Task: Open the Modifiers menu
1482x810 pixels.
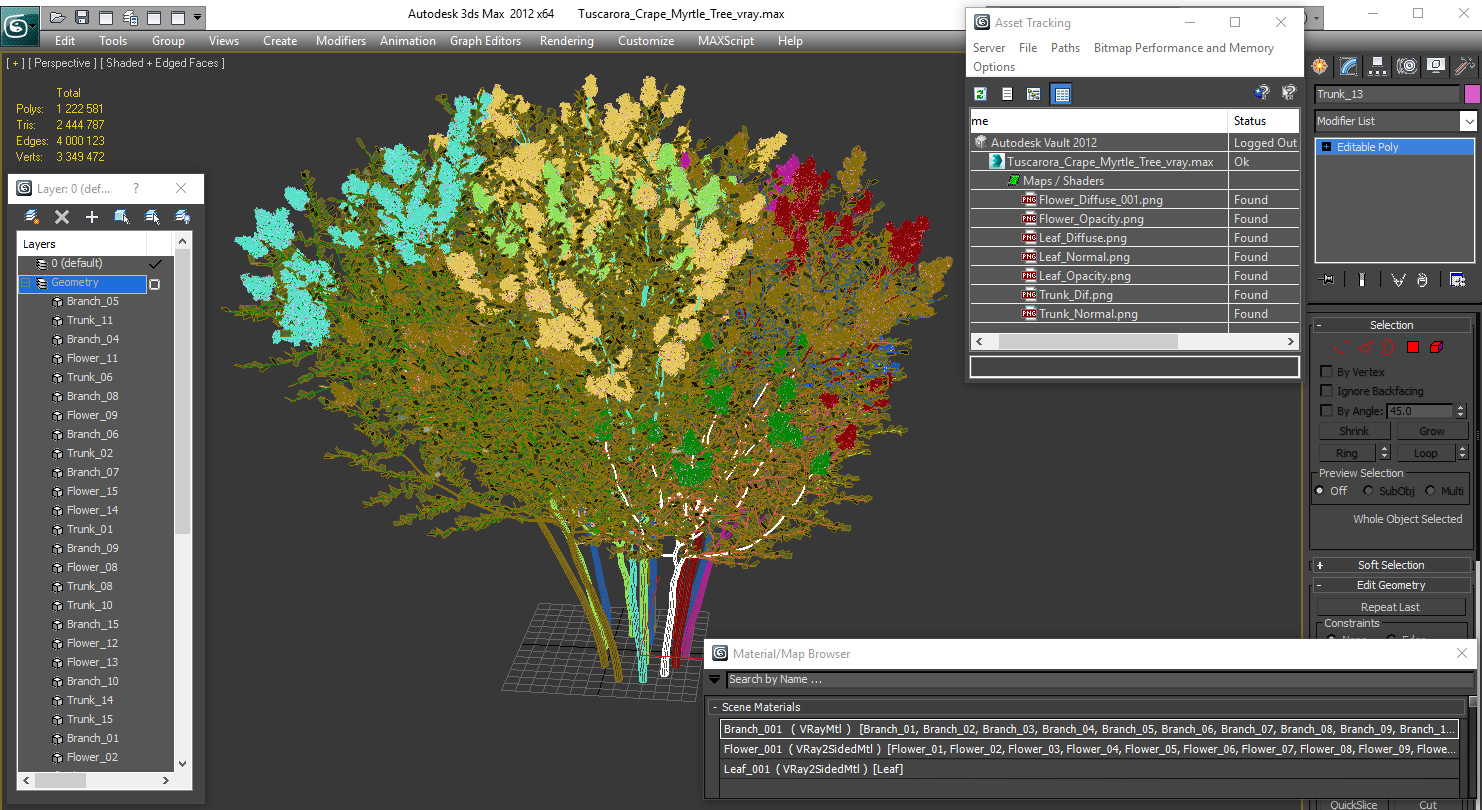Action: [341, 41]
